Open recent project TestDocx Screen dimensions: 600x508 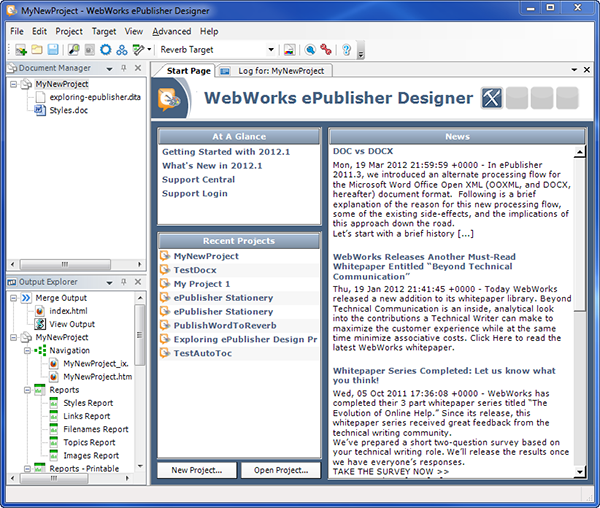coord(195,270)
